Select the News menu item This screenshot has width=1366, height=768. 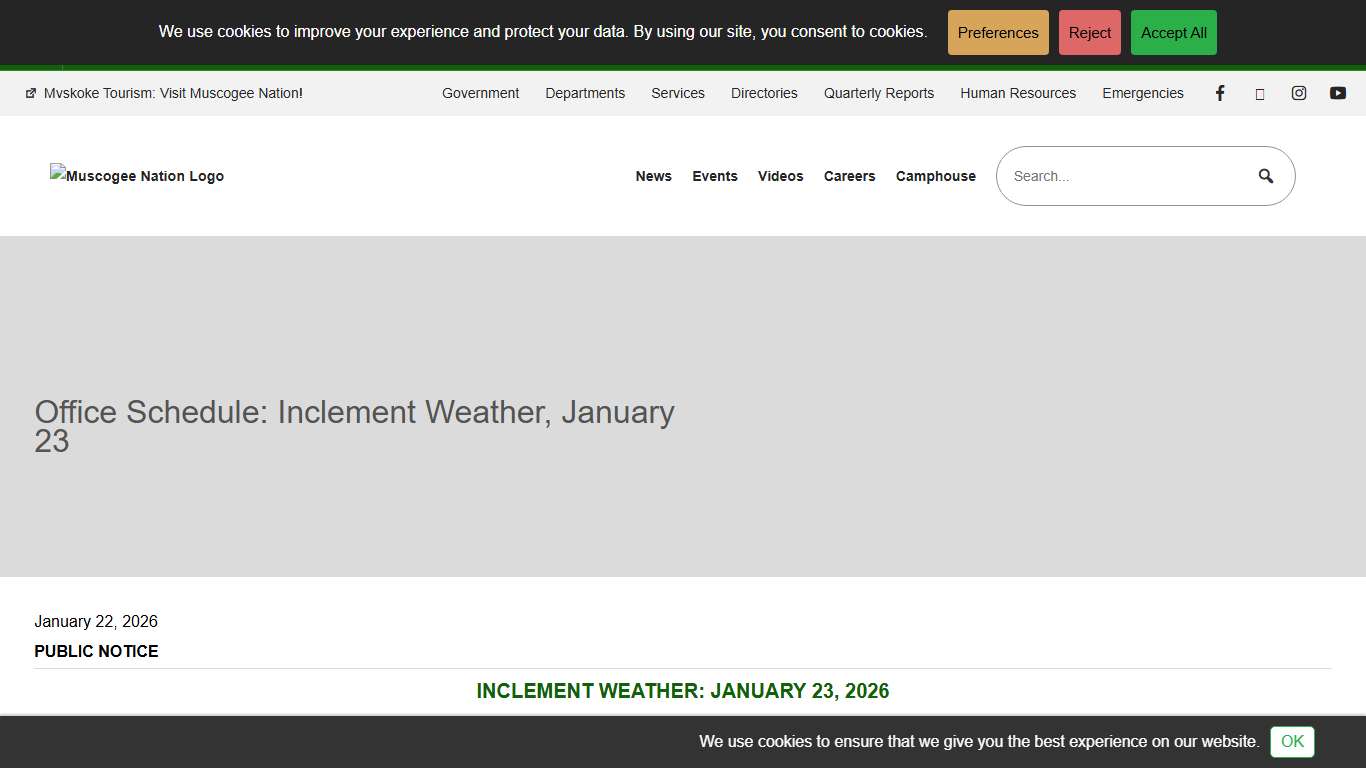tap(654, 176)
